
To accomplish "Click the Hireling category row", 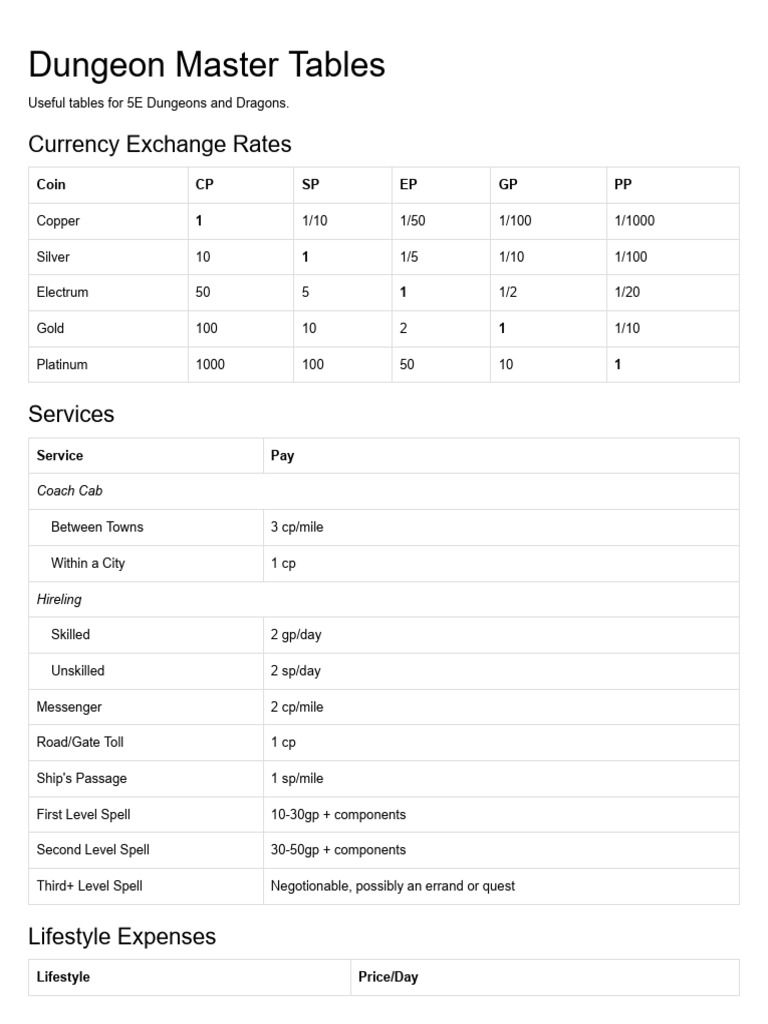I will point(59,599).
